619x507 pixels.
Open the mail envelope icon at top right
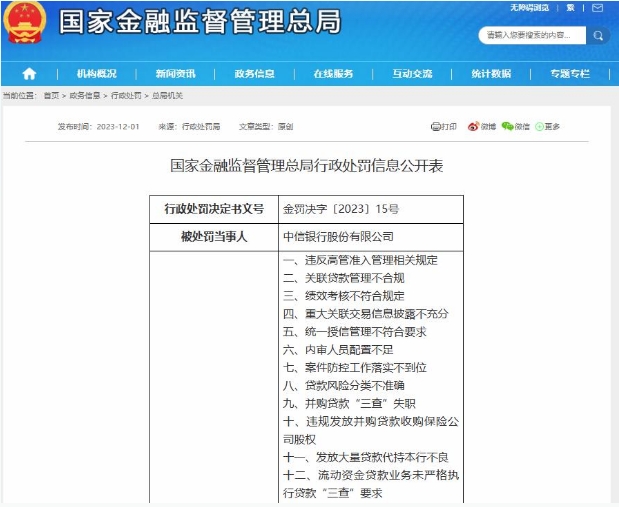coord(598,8)
